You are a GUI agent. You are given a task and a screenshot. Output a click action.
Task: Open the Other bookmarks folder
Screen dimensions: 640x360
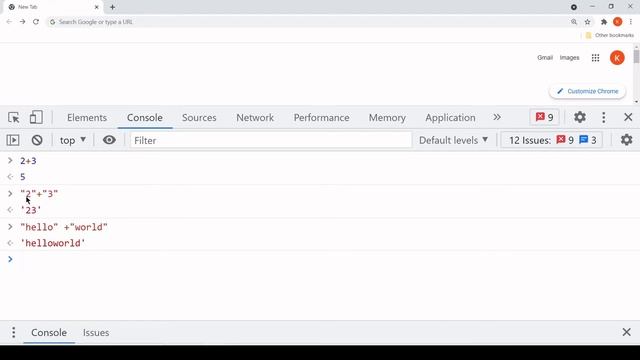(x=610, y=35)
